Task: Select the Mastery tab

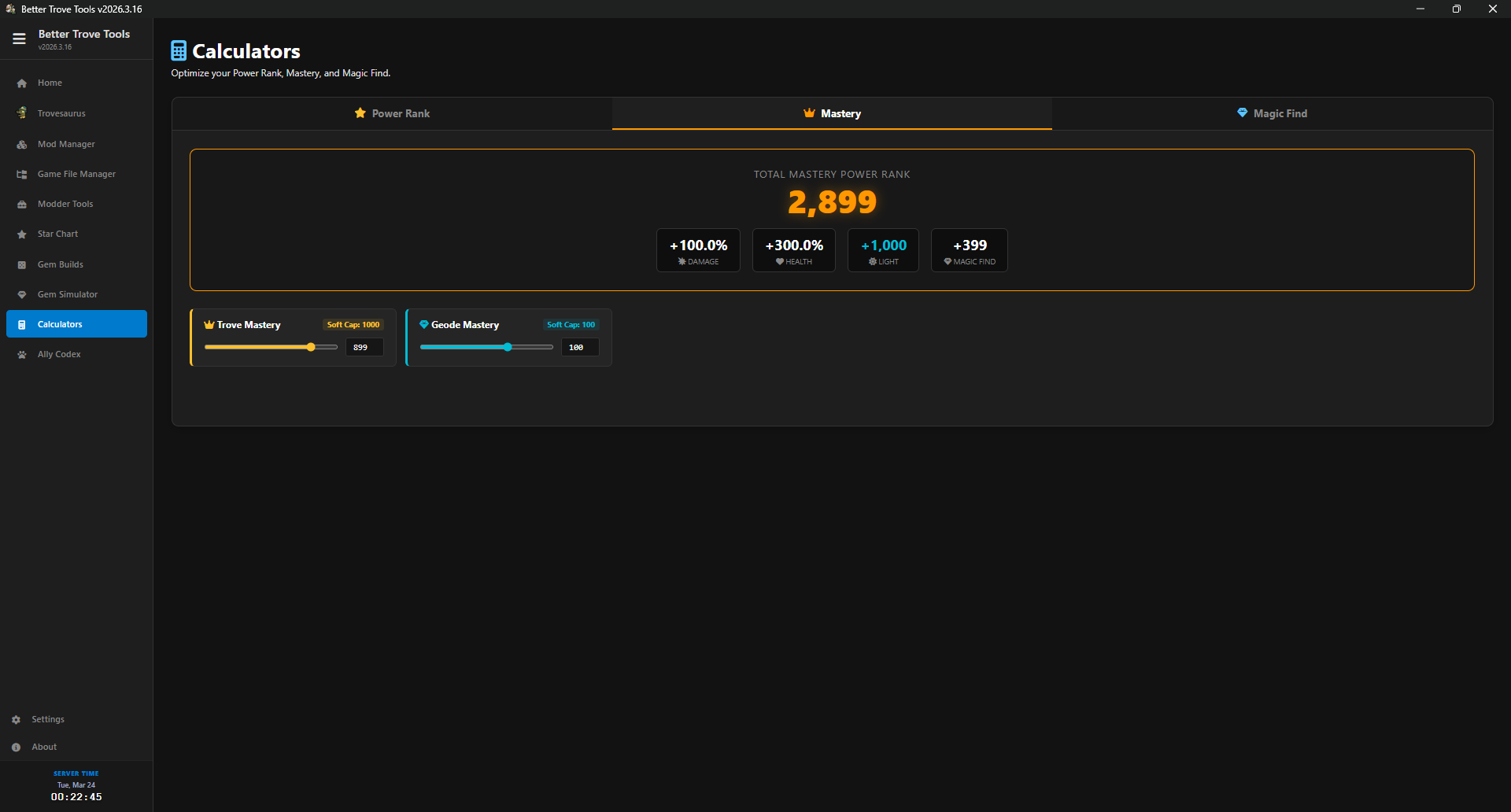Action: pos(831,113)
